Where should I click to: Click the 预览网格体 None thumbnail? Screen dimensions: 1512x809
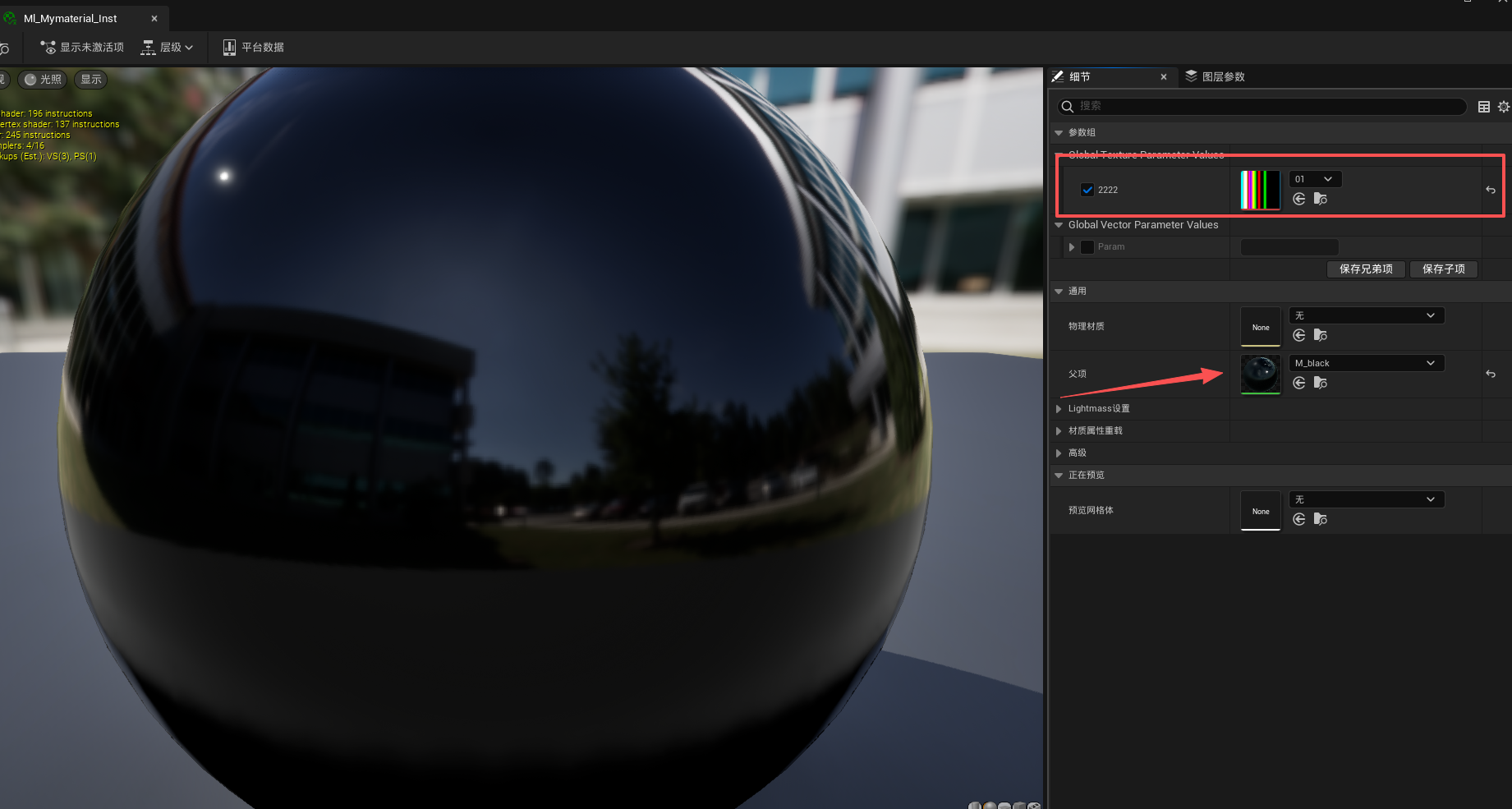(x=1261, y=511)
